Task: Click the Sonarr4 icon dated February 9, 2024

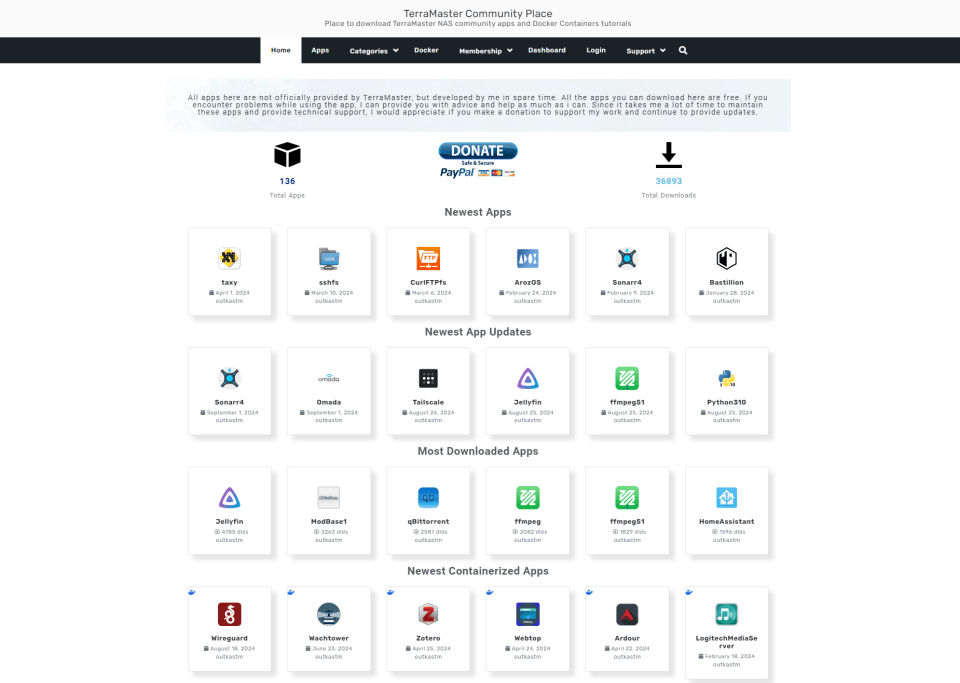Action: tap(627, 258)
